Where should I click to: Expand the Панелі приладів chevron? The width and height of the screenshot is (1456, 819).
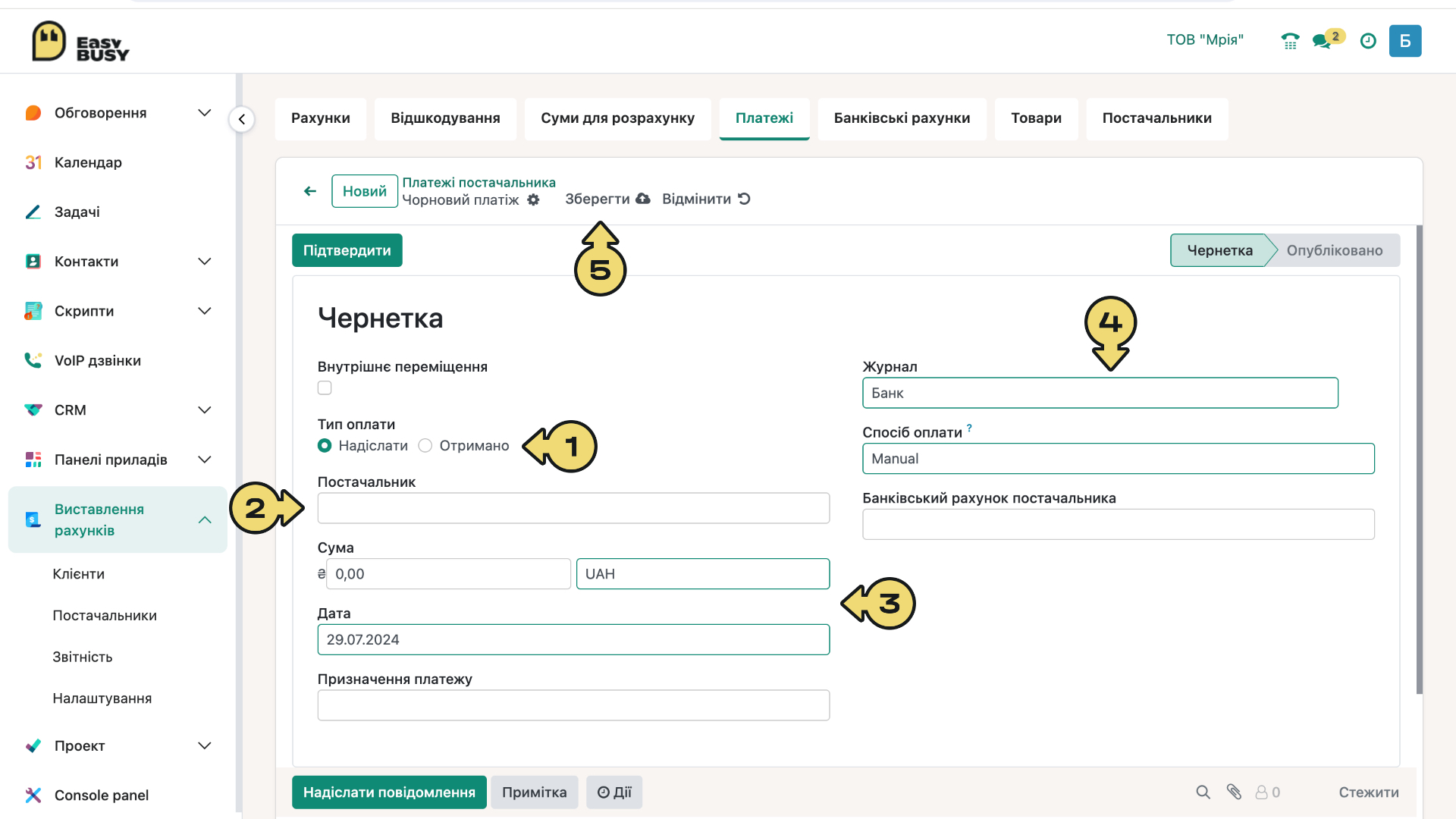coord(205,460)
